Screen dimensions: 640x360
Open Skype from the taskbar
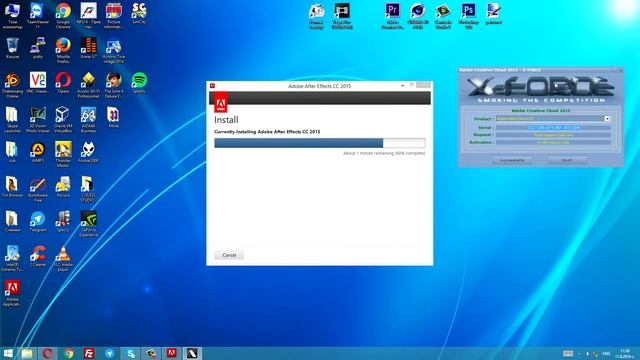(131, 353)
